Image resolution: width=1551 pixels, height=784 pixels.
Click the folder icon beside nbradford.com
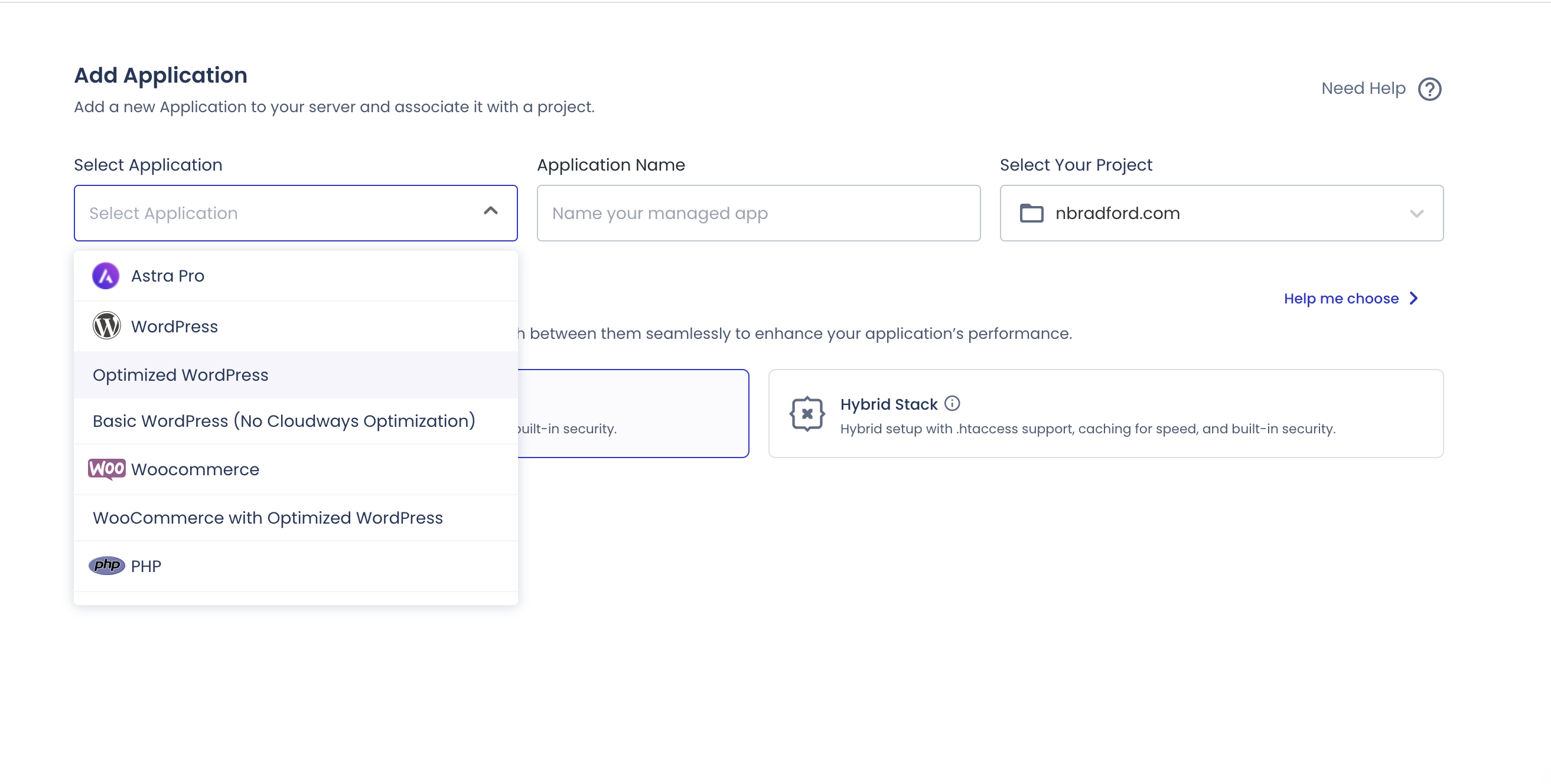pos(1032,213)
